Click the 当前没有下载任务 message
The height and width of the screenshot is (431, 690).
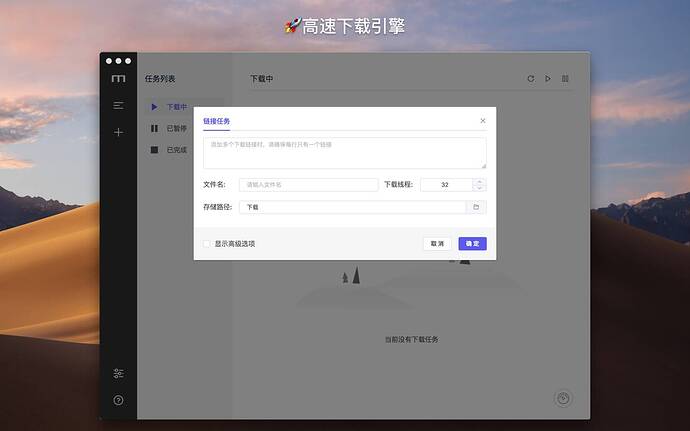(412, 339)
